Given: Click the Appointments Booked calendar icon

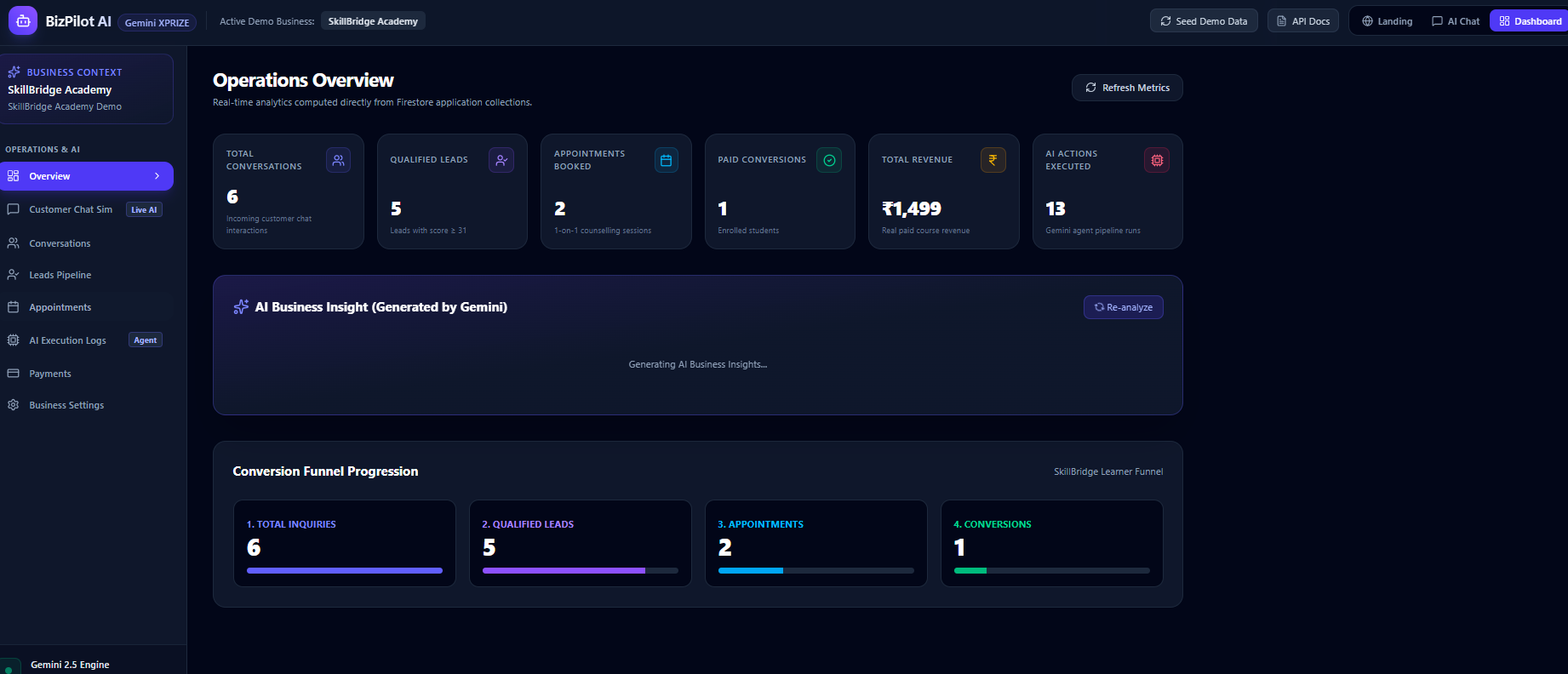Looking at the screenshot, I should [x=666, y=160].
